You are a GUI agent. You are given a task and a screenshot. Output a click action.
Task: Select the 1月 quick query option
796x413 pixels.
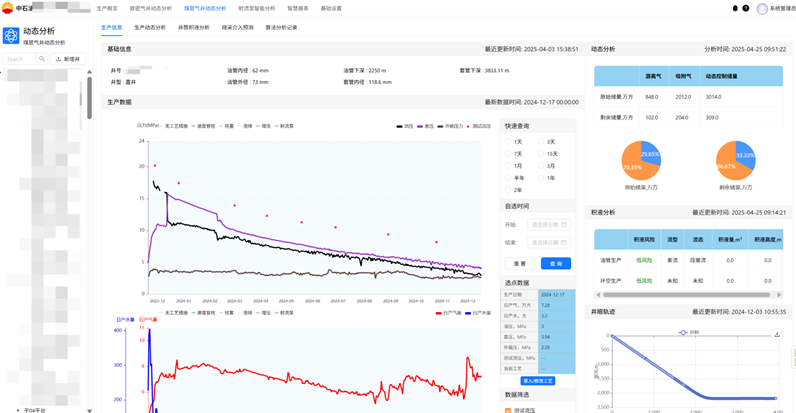pos(513,166)
